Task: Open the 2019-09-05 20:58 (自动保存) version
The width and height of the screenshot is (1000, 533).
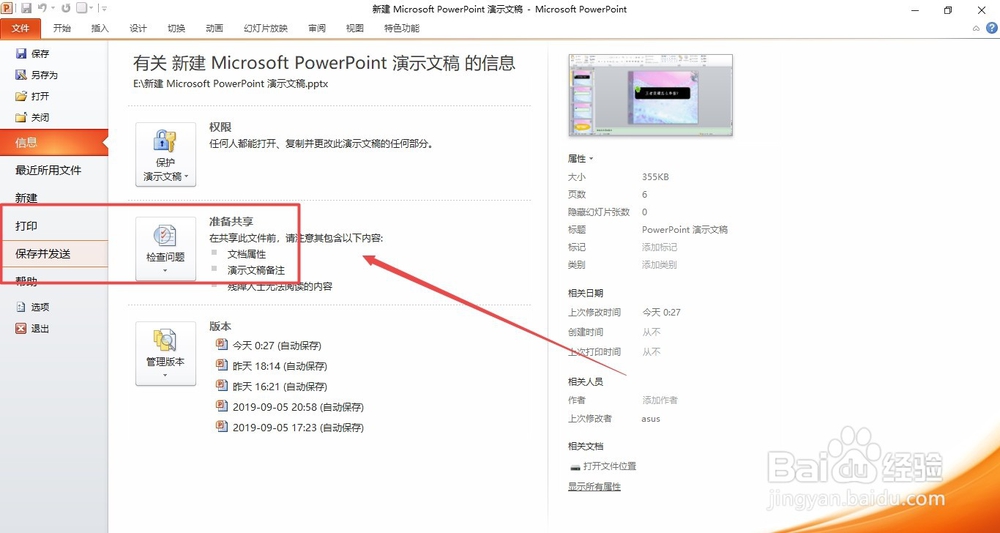Action: pyautogui.click(x=290, y=407)
